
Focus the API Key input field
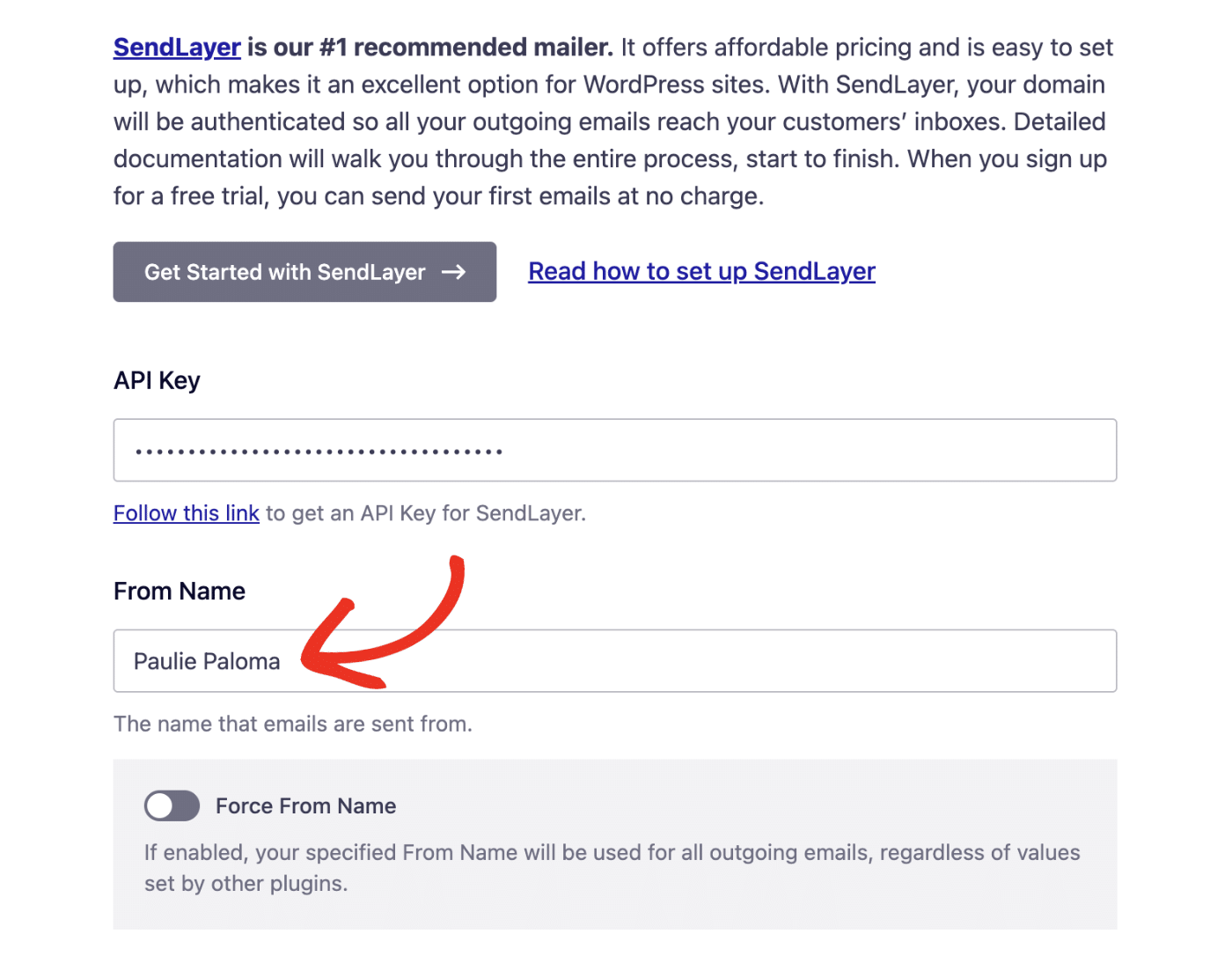point(792,451)
